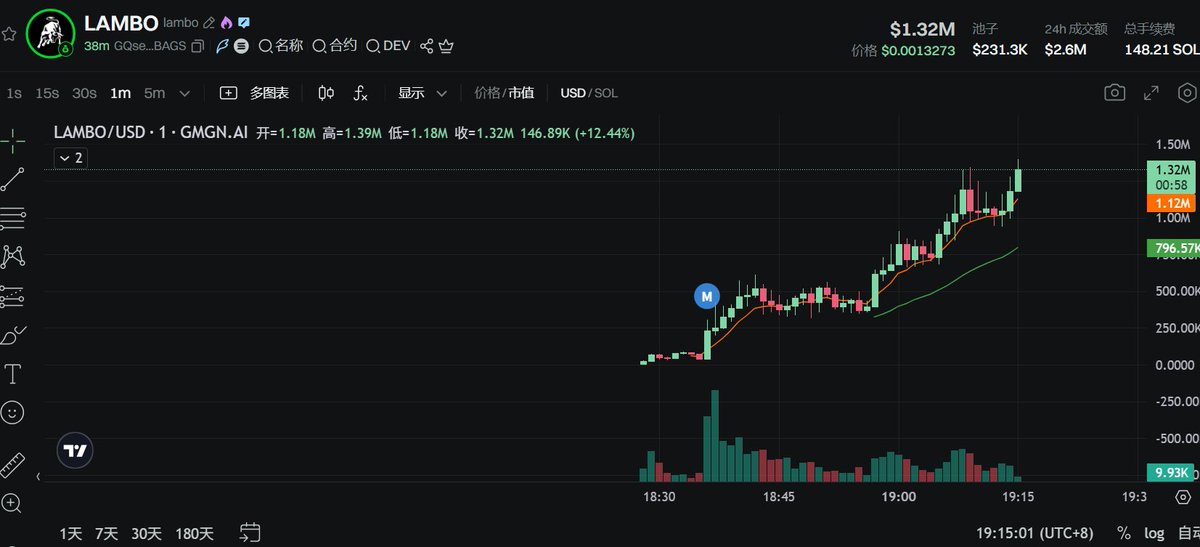Click the blue M marker on chart
Image resolution: width=1200 pixels, height=547 pixels.
tap(707, 296)
